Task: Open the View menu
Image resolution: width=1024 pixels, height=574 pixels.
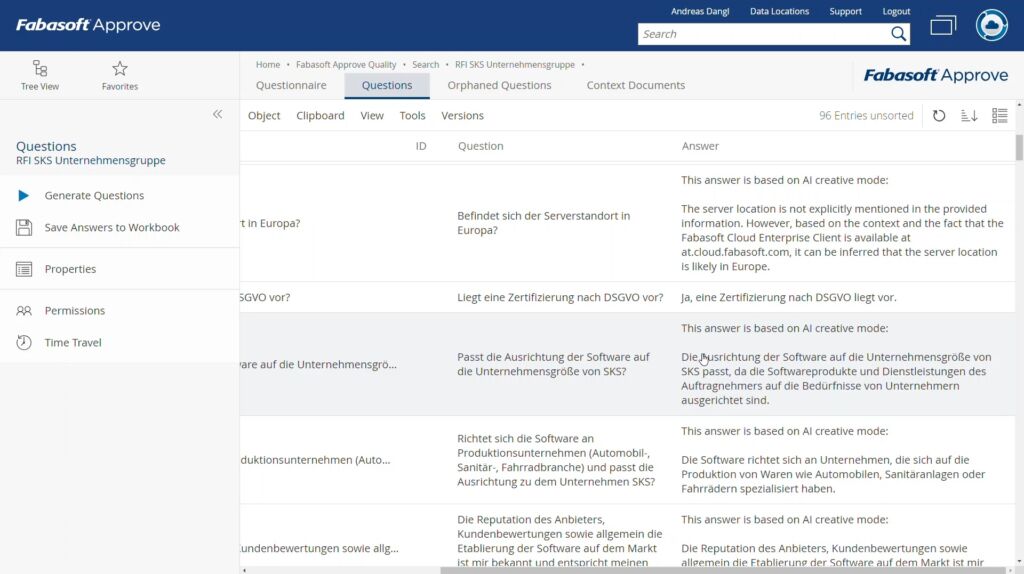Action: point(372,116)
